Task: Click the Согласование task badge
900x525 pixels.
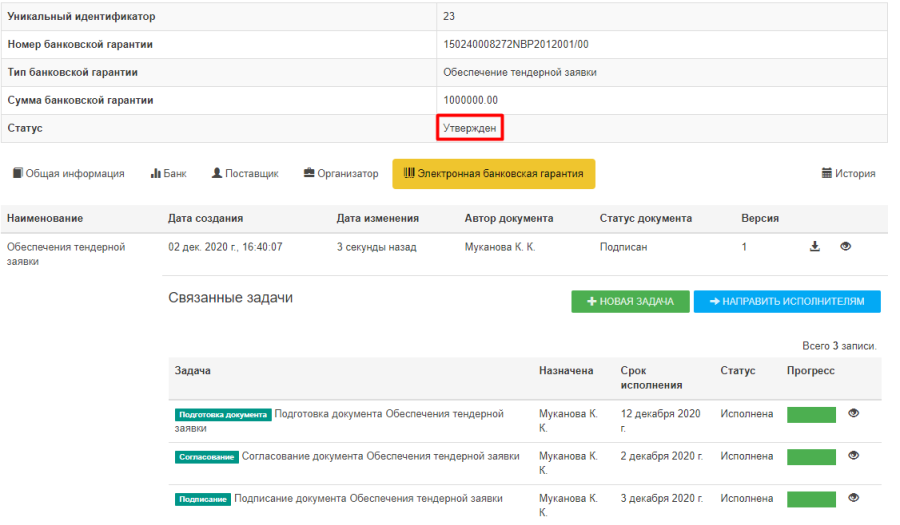Action: point(207,457)
